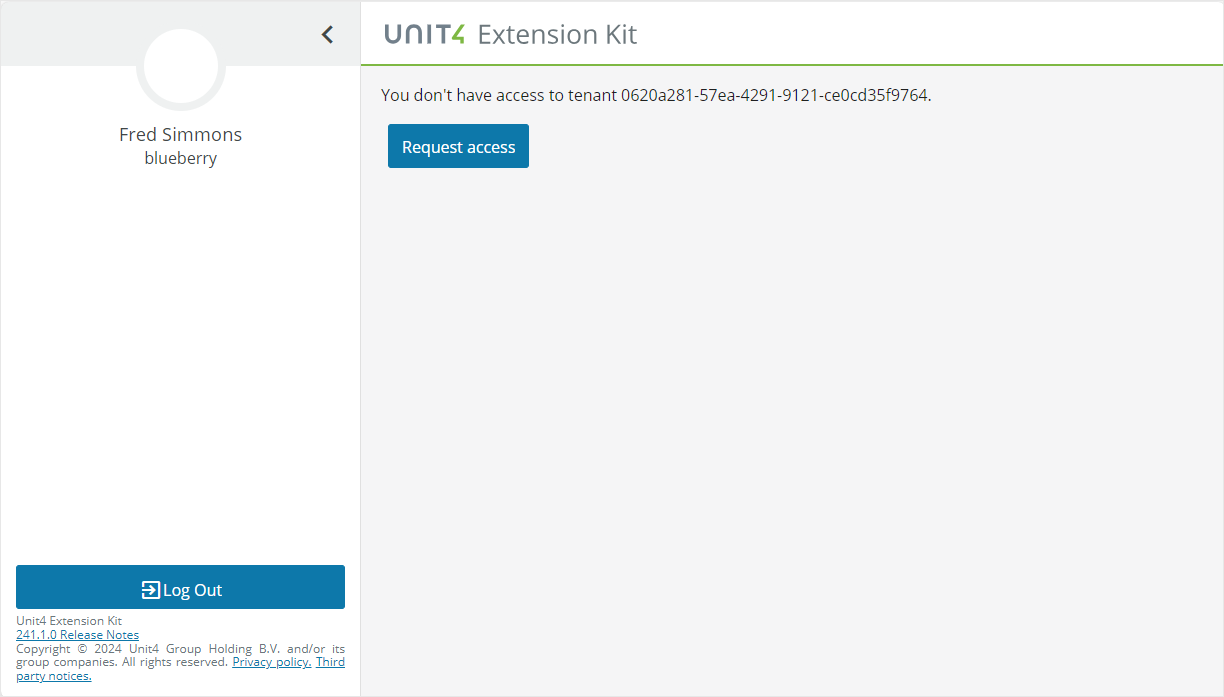The image size is (1224, 697).
Task: Click the Fred Simmons user name
Action: [x=180, y=134]
